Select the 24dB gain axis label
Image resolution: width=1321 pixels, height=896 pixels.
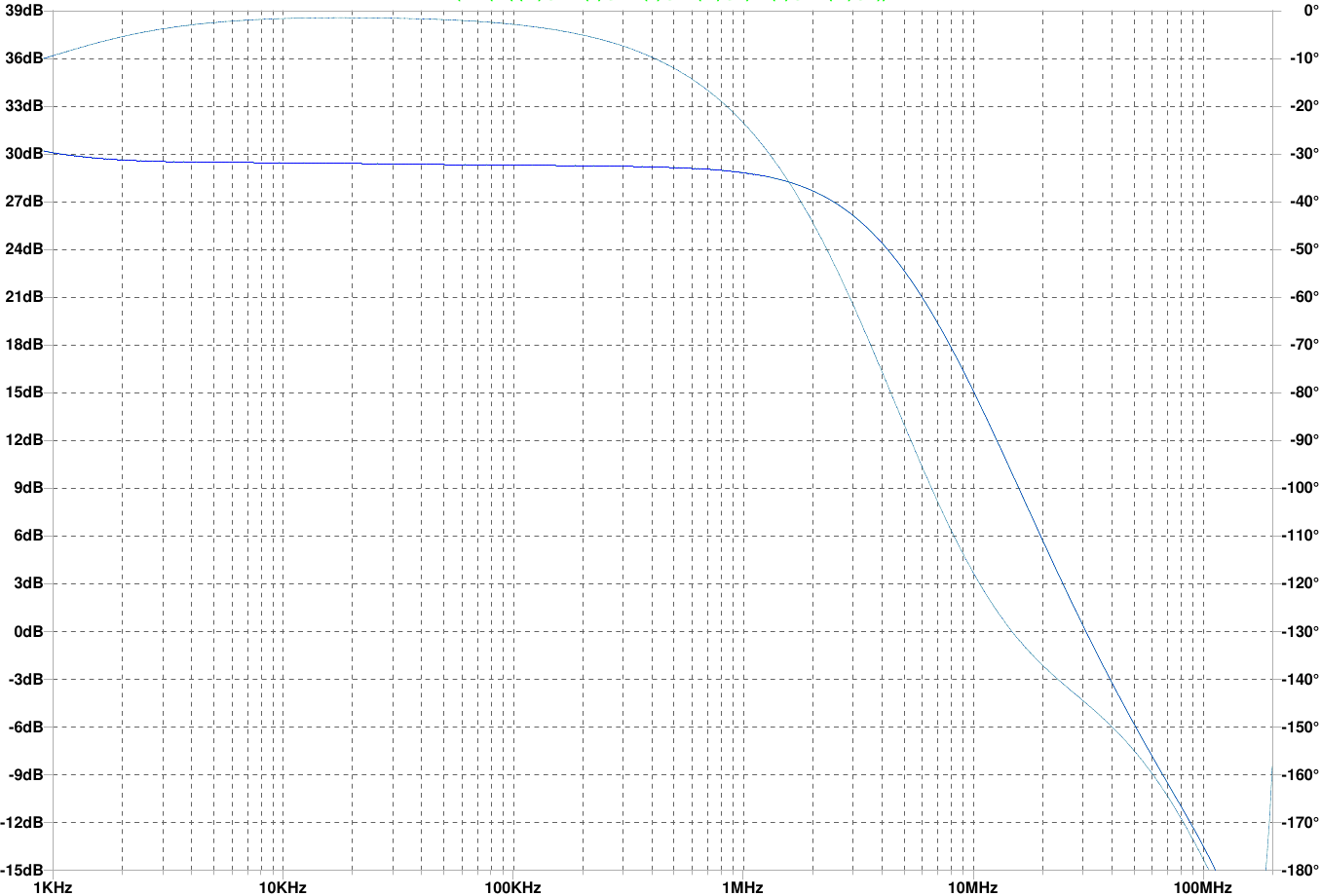pyautogui.click(x=22, y=249)
